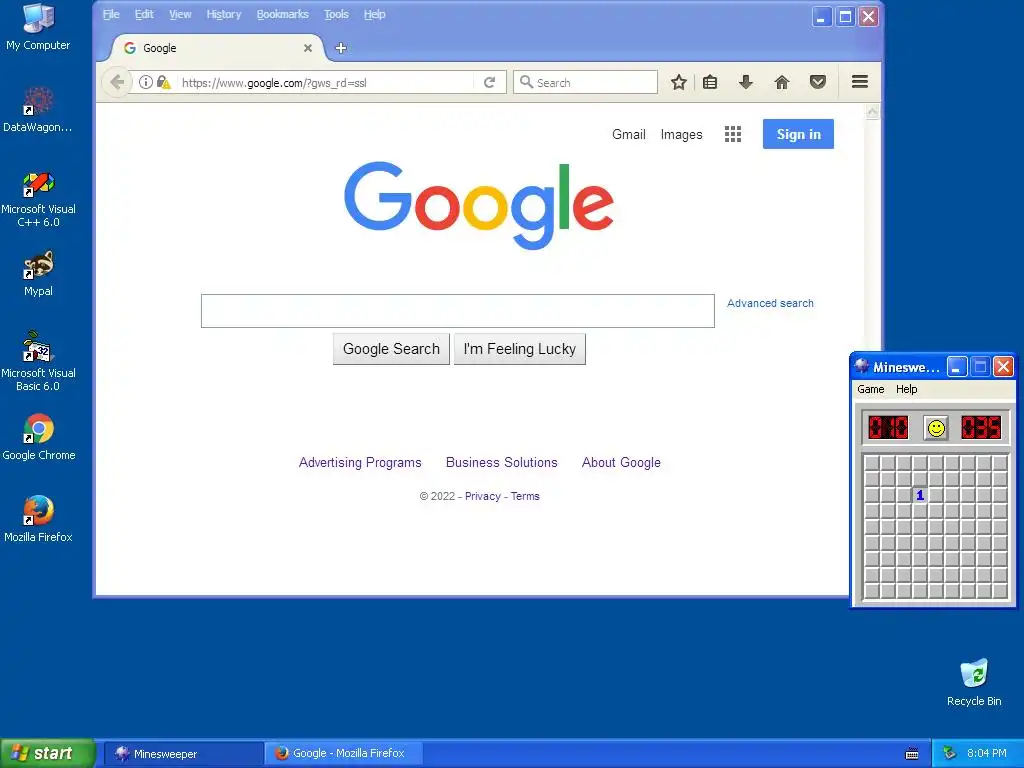
Task: Click the Minesweeper timer display
Action: [981, 428]
